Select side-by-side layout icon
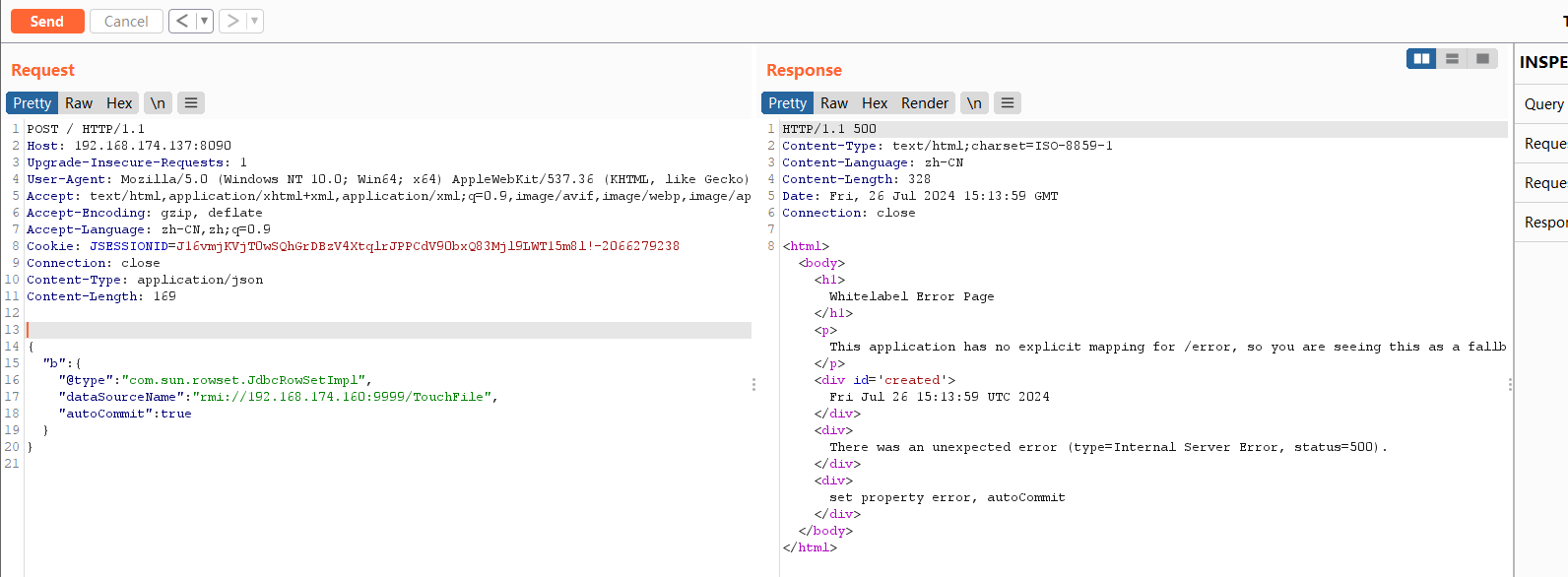 point(1421,59)
